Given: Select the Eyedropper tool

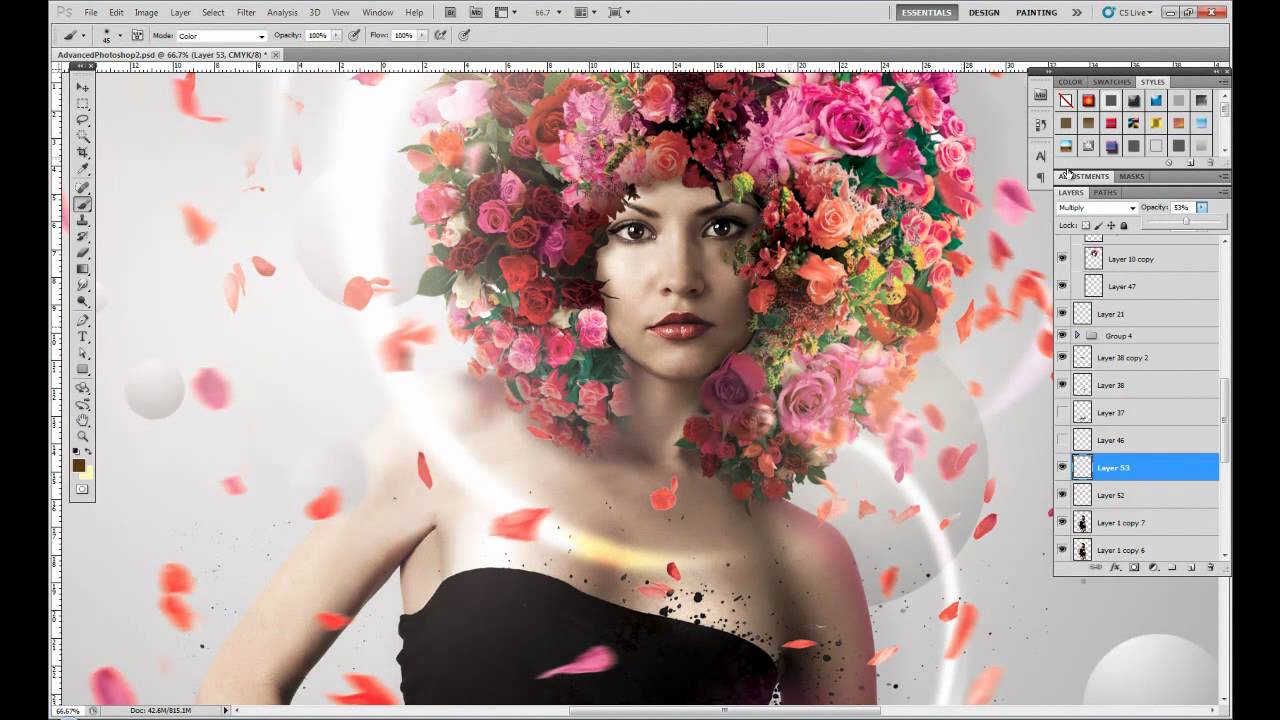Looking at the screenshot, I should [x=83, y=168].
